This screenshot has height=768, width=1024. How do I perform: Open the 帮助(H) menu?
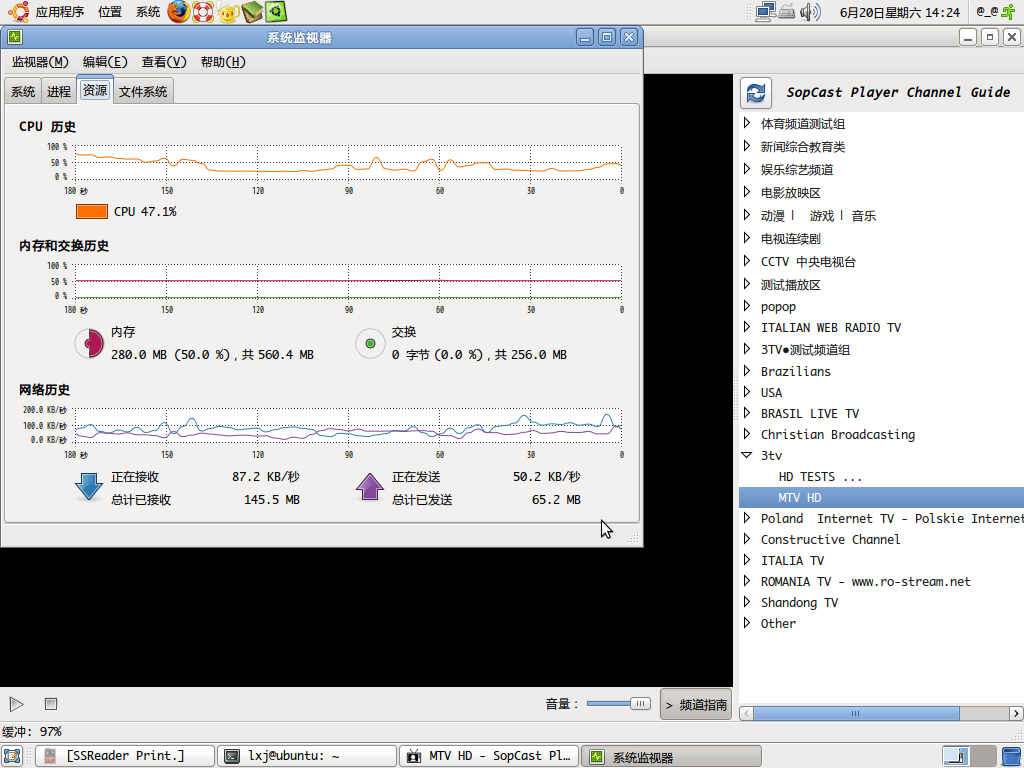pos(223,62)
